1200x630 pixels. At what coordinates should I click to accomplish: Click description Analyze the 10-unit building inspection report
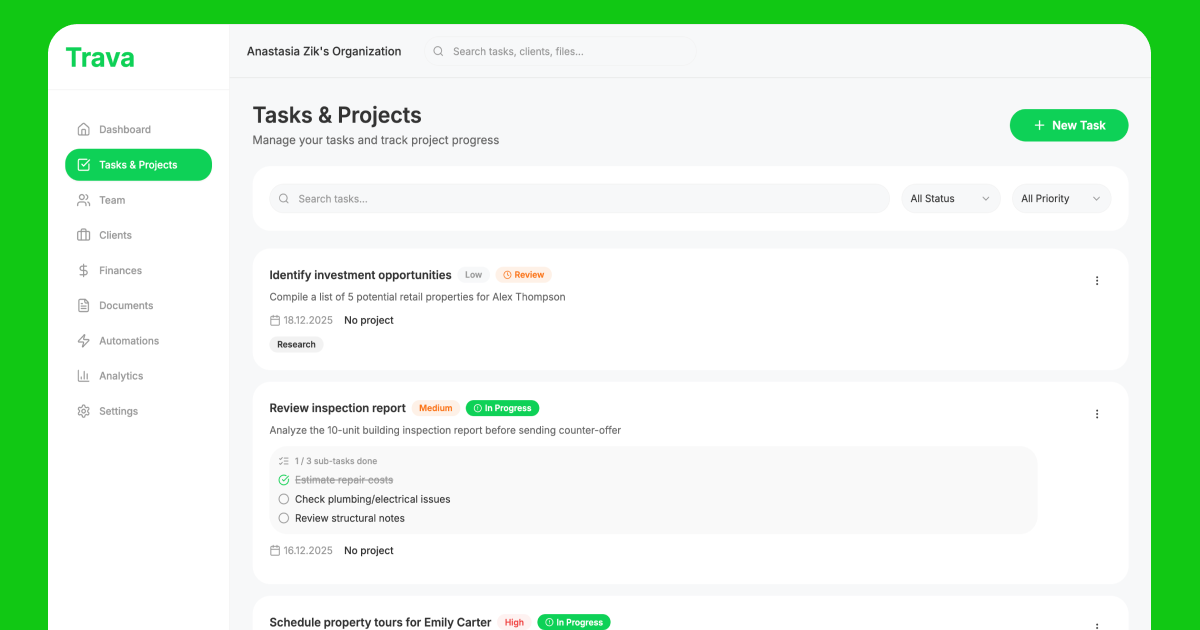click(x=445, y=430)
